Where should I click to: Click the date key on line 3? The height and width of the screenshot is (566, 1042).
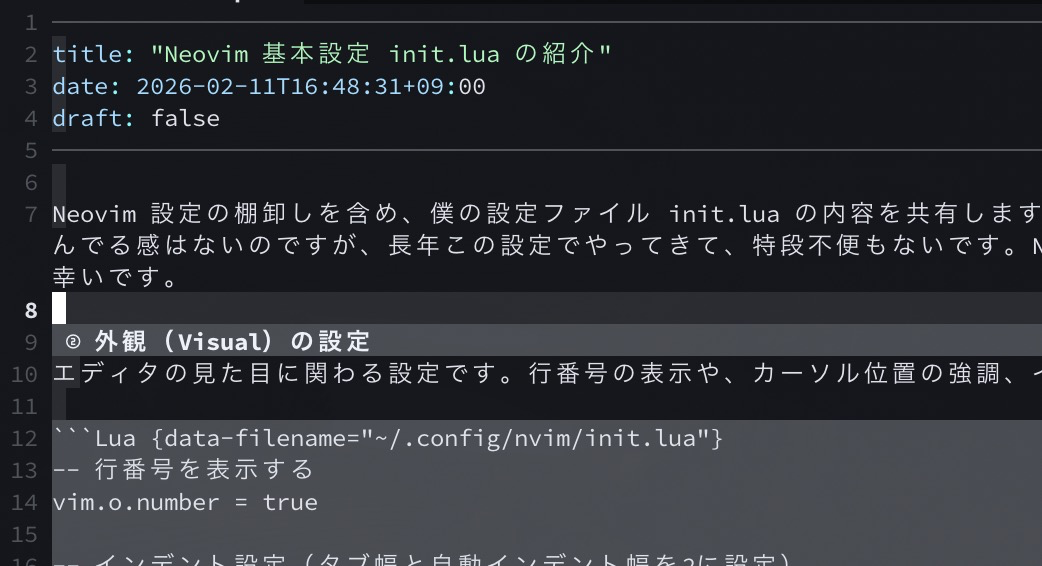(x=86, y=86)
